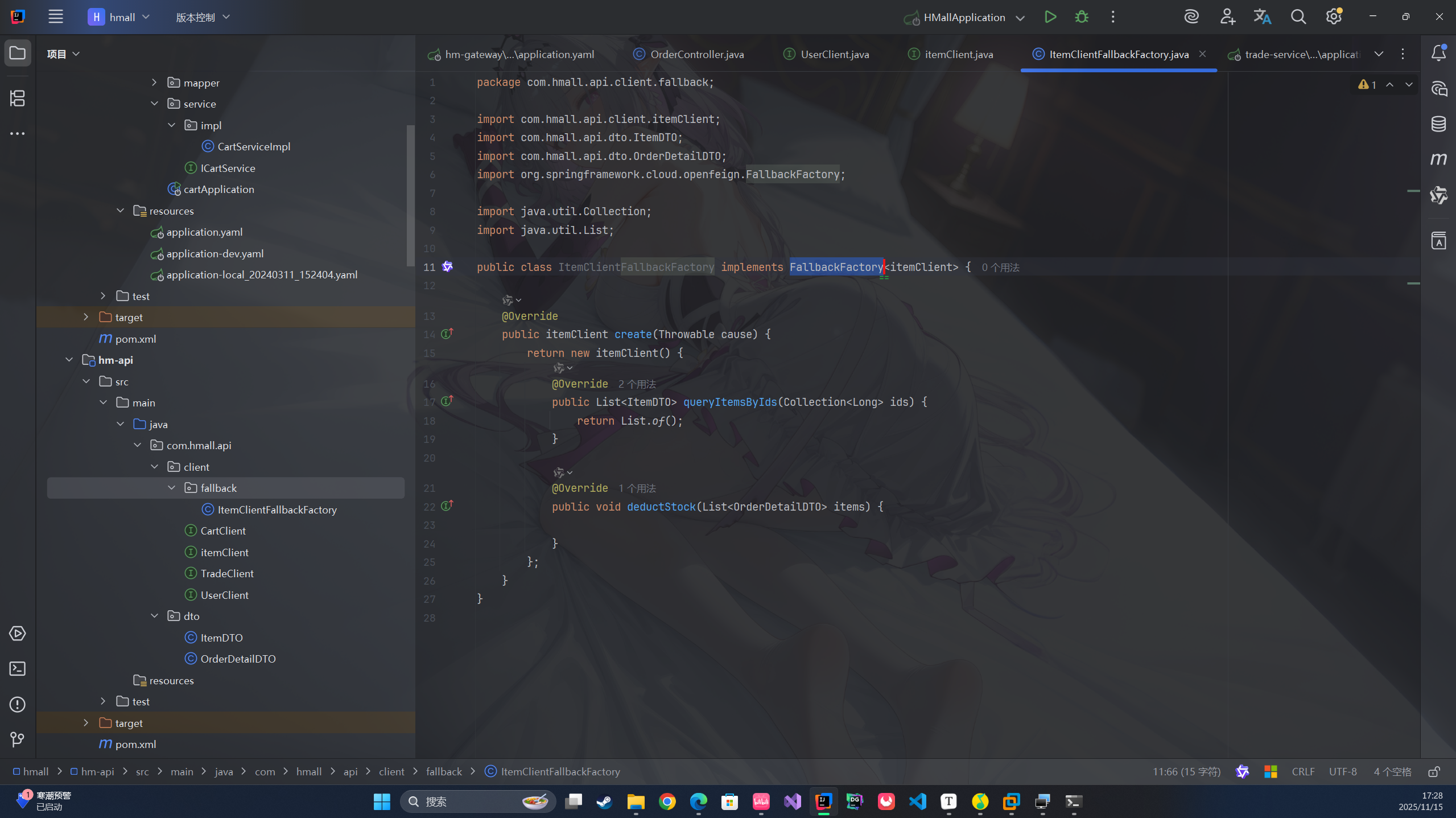This screenshot has height=818, width=1456.
Task: Start debugging with the bug icon
Action: 1080,17
